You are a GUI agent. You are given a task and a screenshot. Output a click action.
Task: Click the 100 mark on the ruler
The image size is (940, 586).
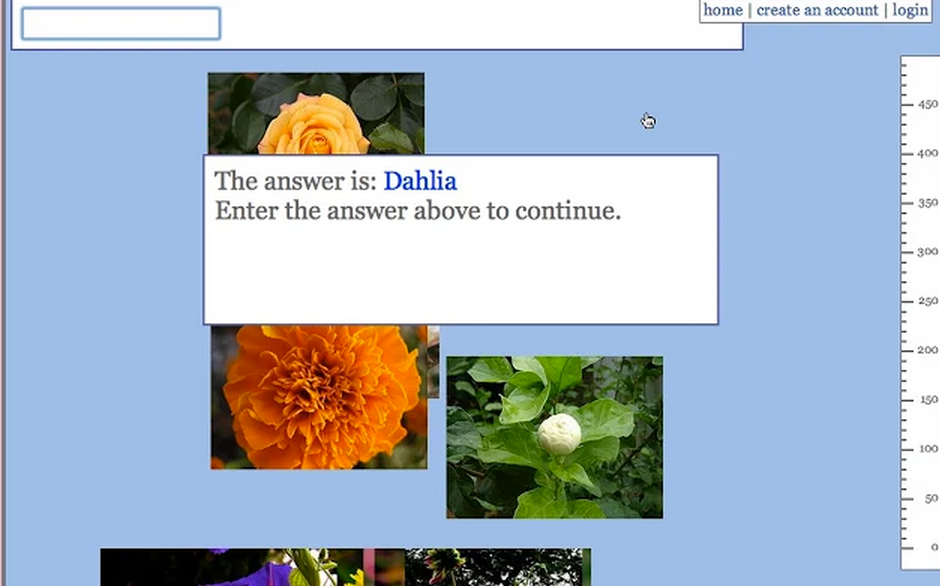click(x=926, y=448)
